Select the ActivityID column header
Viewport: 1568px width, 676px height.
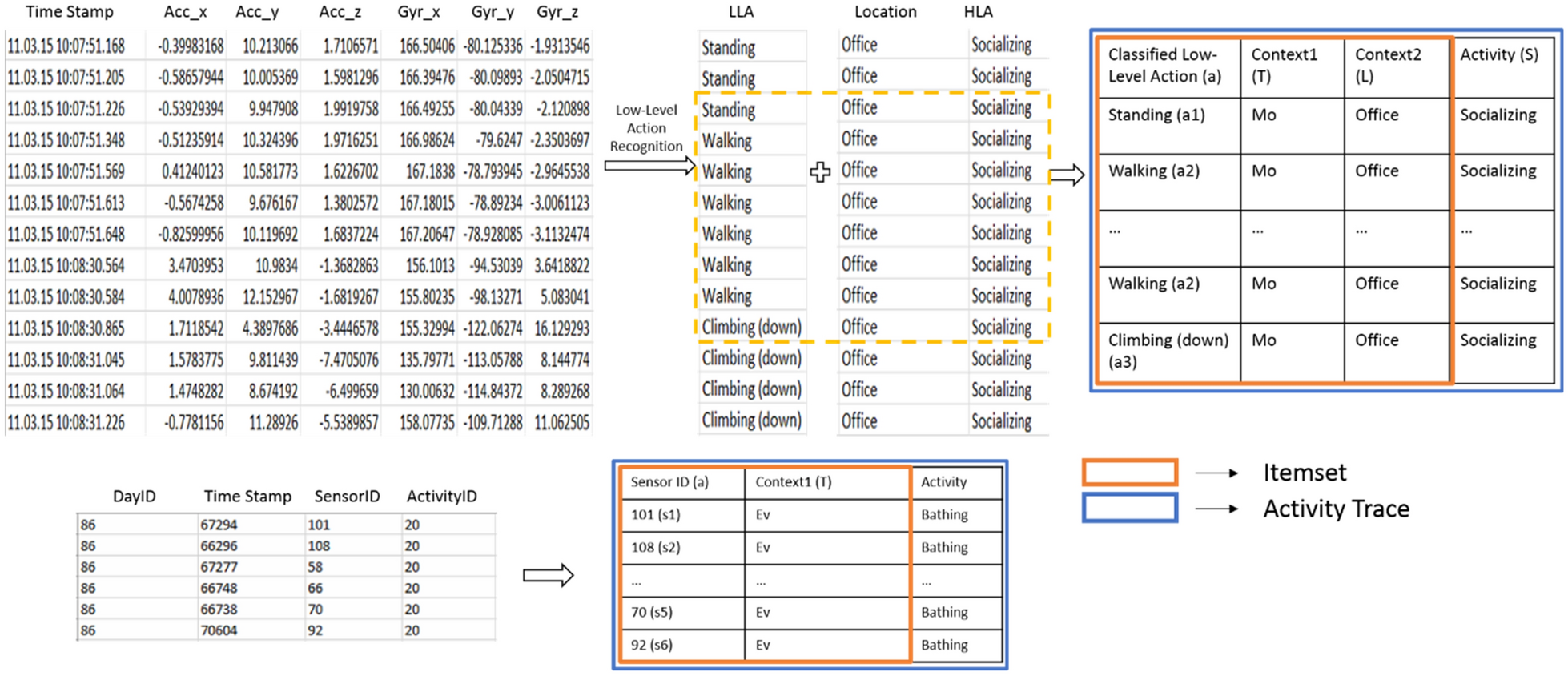[441, 497]
